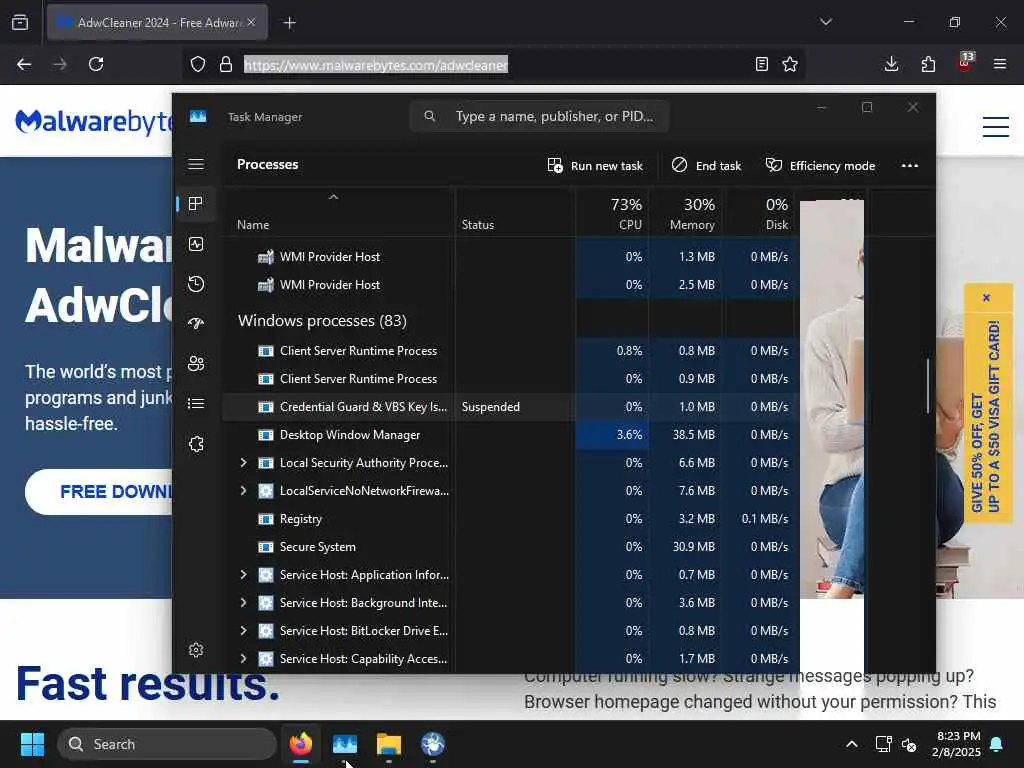
Task: Expand Service Host: BitLocker Drive row
Action: [x=244, y=631]
